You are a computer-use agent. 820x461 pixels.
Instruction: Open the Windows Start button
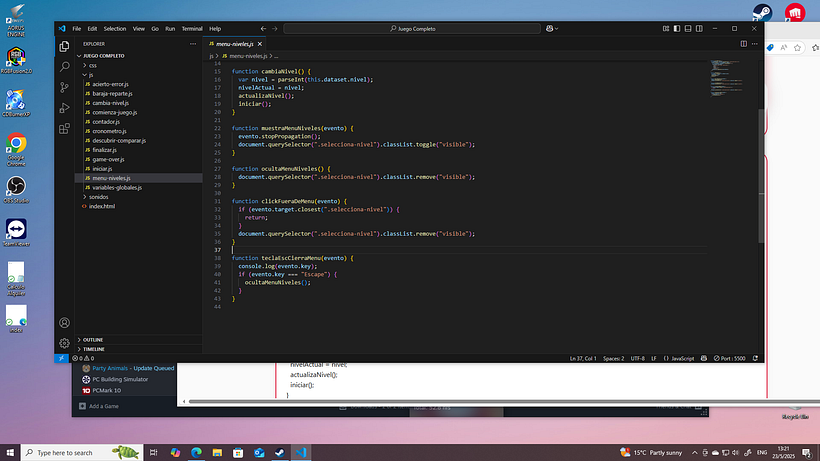click(x=10, y=453)
